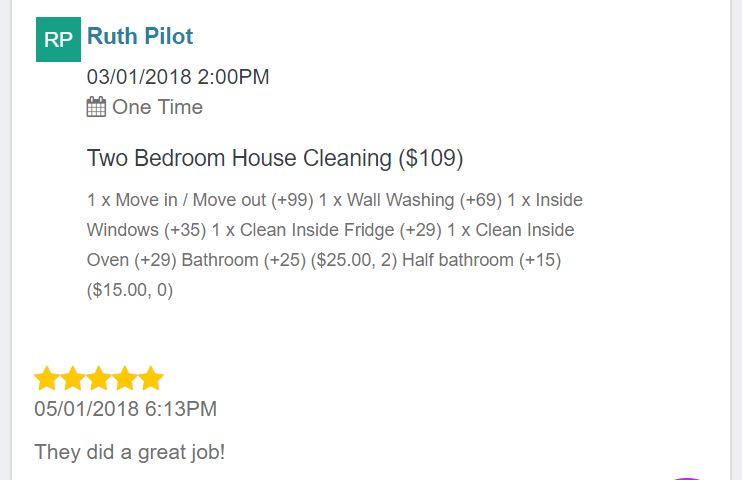Select the fourth gold rating star

coord(125,378)
